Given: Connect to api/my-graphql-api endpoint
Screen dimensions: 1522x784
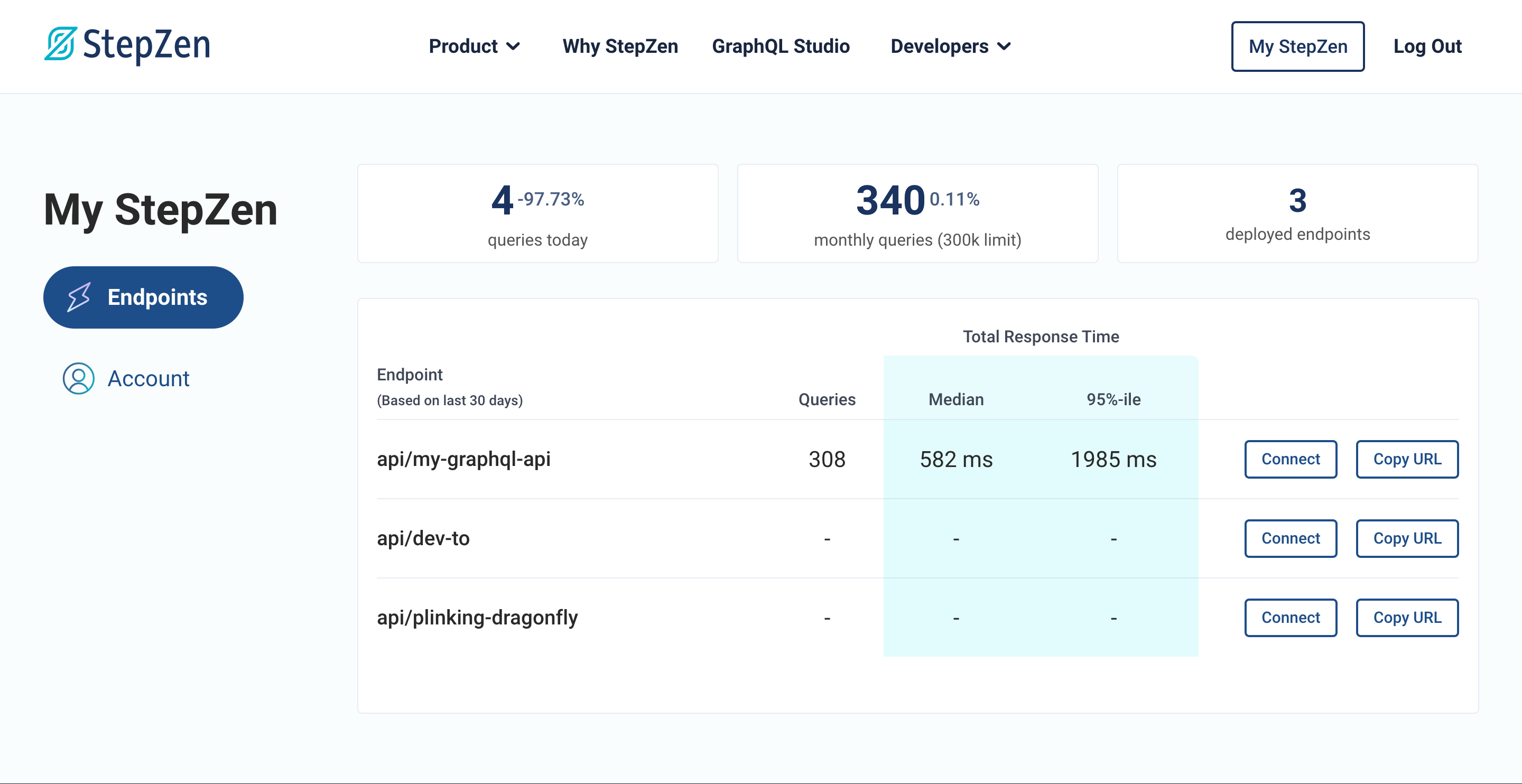Looking at the screenshot, I should [x=1291, y=459].
